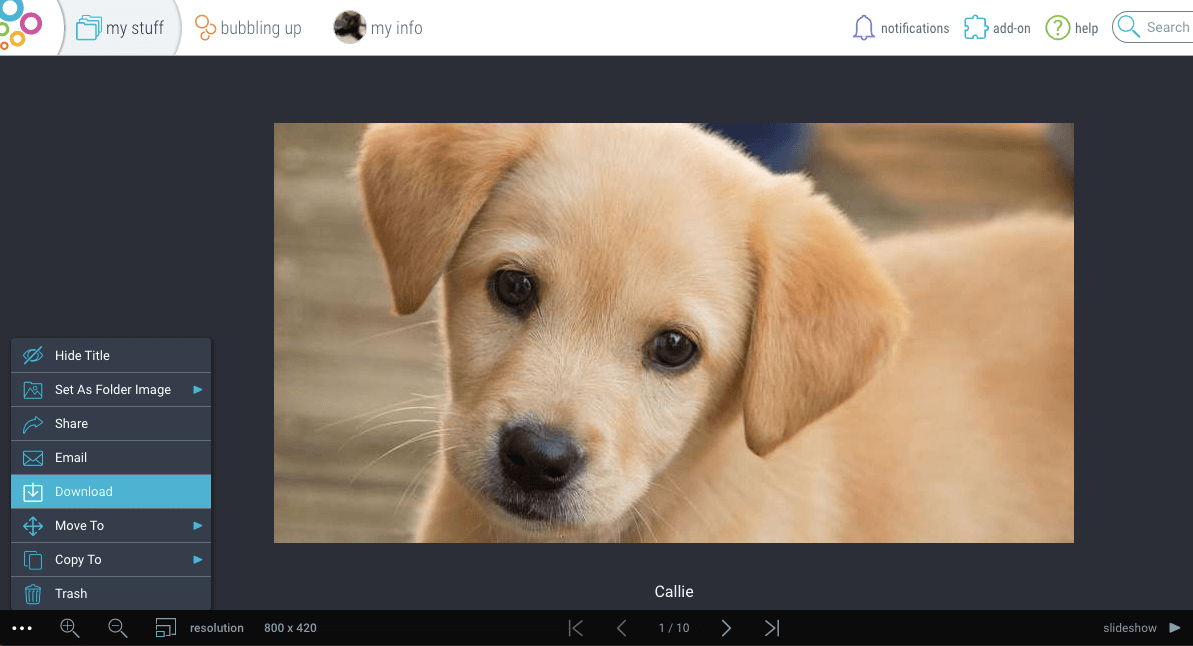This screenshot has height=646, width=1193.
Task: Click the add-on puzzle piece icon
Action: pyautogui.click(x=975, y=28)
